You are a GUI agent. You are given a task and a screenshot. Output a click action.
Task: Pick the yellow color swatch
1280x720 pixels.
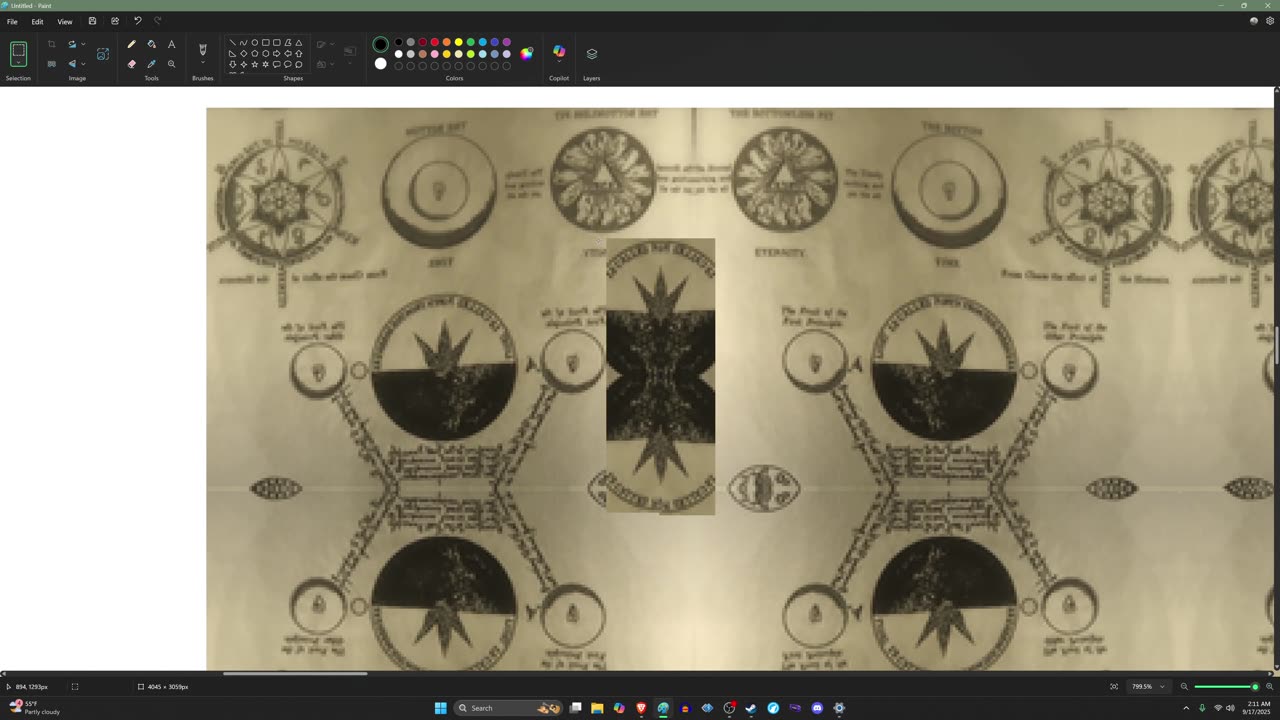(458, 43)
